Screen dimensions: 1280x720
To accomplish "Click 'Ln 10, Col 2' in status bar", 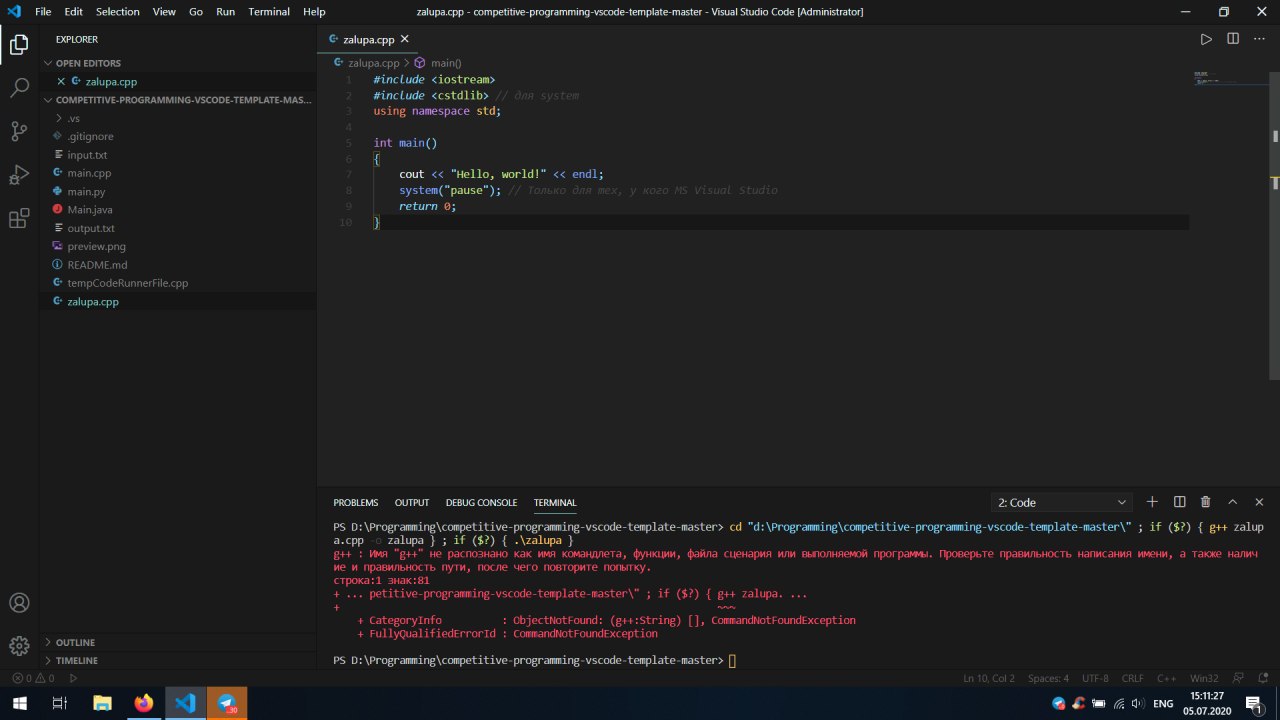I will 989,678.
